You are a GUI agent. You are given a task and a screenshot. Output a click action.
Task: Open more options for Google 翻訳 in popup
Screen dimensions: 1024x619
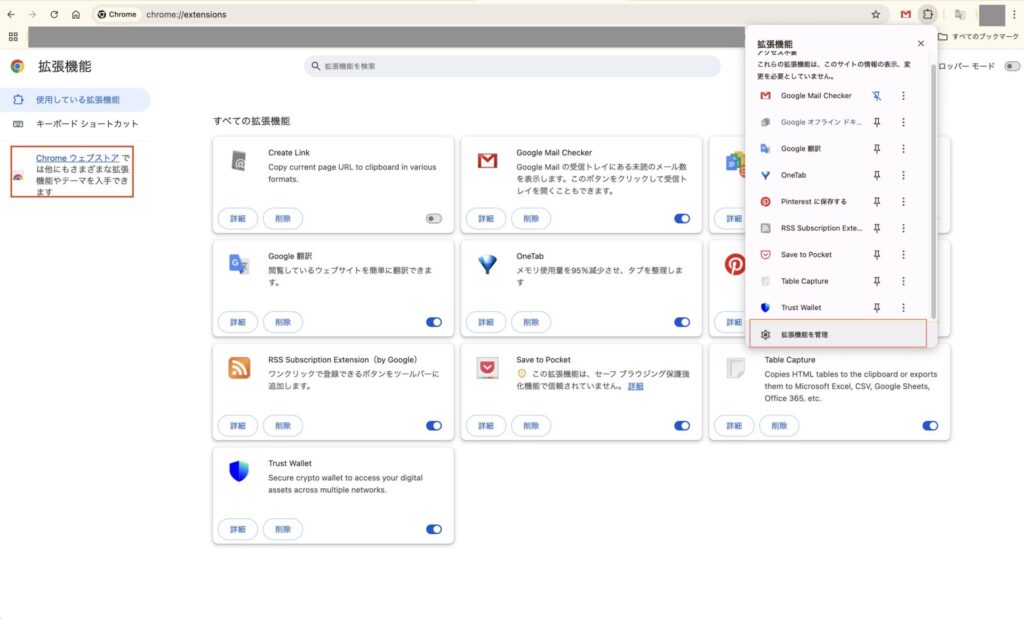click(x=903, y=149)
